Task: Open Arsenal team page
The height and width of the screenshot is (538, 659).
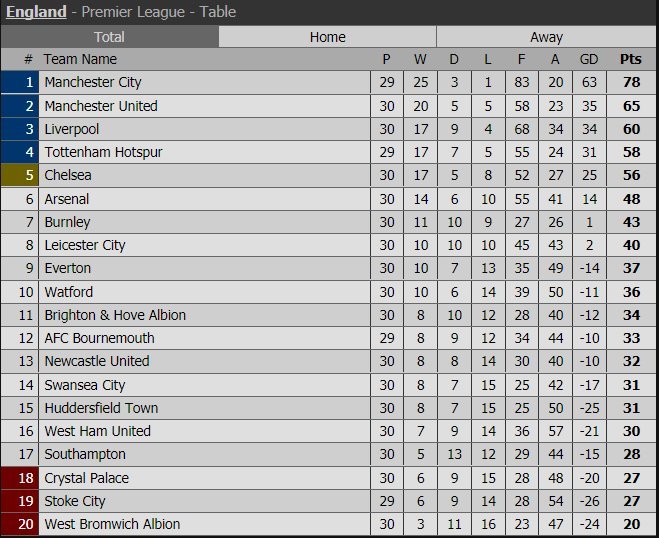Action: pyautogui.click(x=67, y=199)
